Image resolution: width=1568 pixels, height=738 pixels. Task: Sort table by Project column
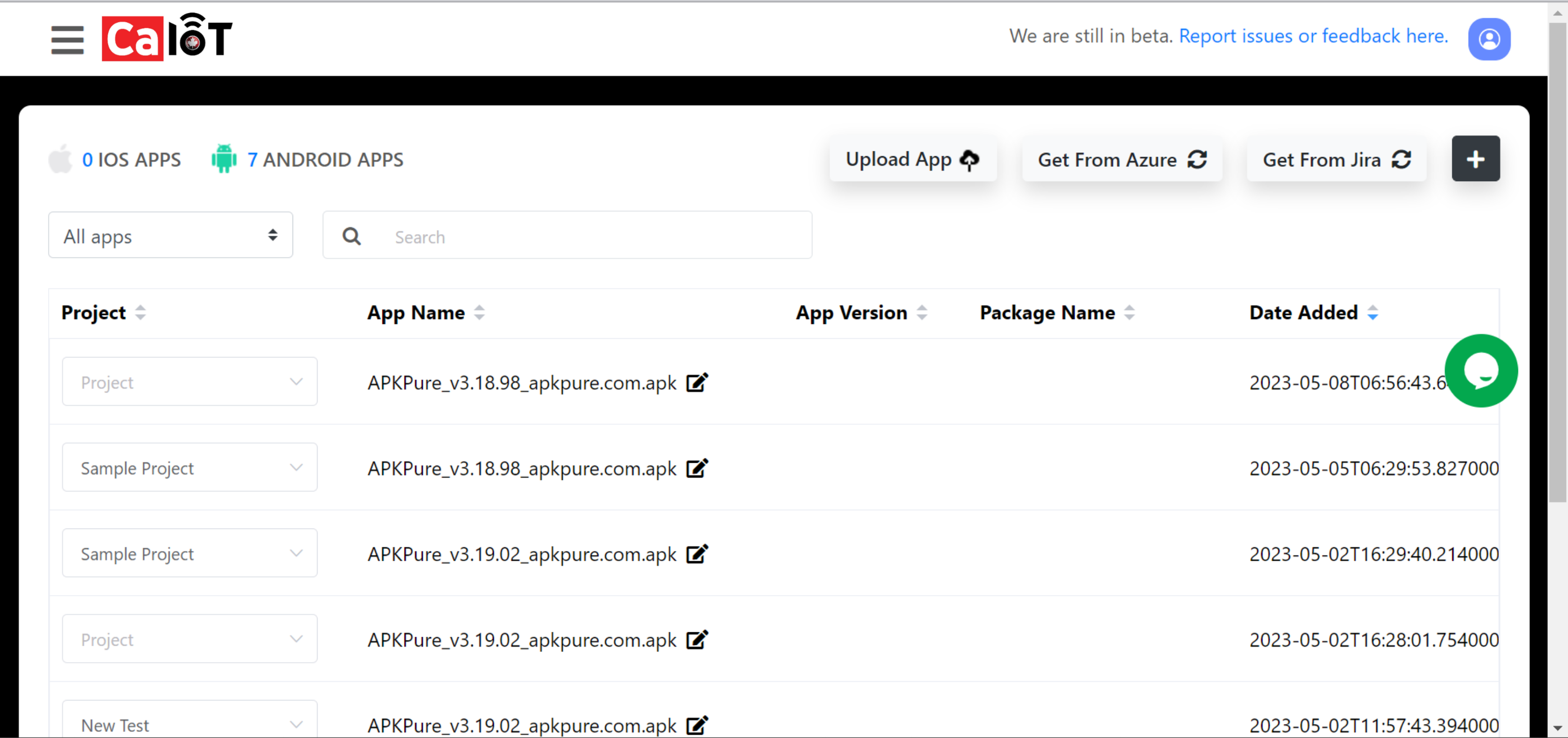(140, 312)
